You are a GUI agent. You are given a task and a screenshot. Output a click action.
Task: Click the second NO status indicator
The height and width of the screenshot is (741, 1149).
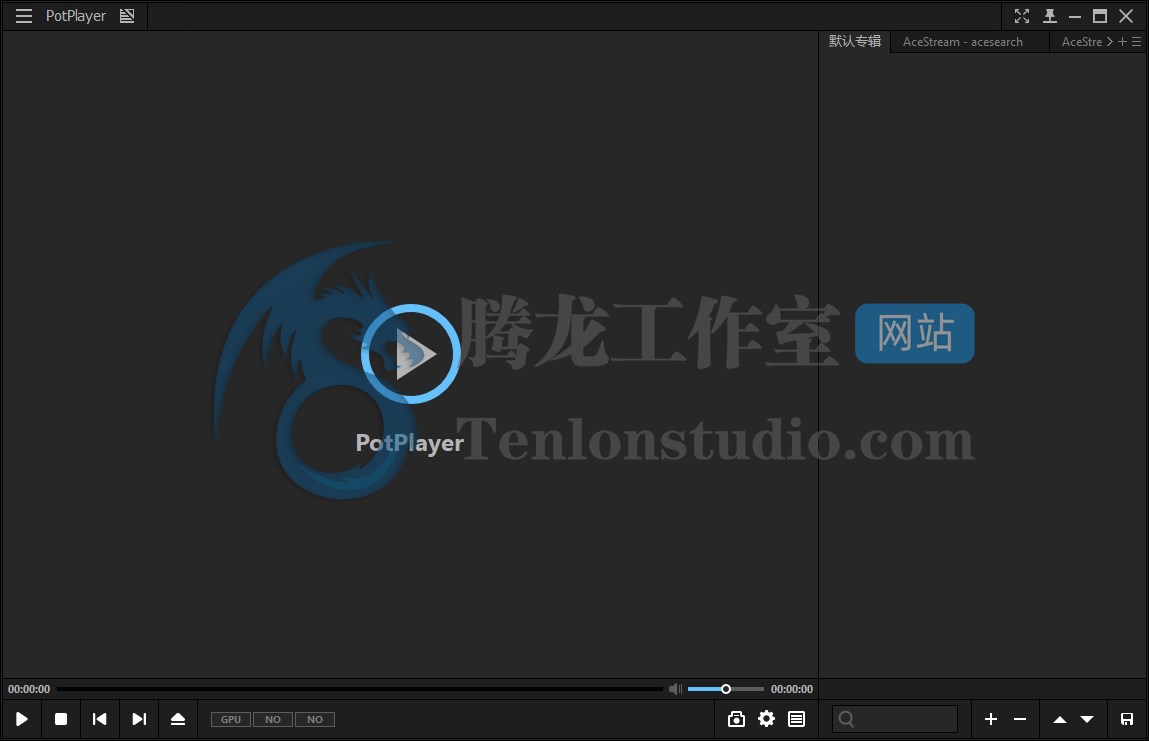pyautogui.click(x=314, y=720)
